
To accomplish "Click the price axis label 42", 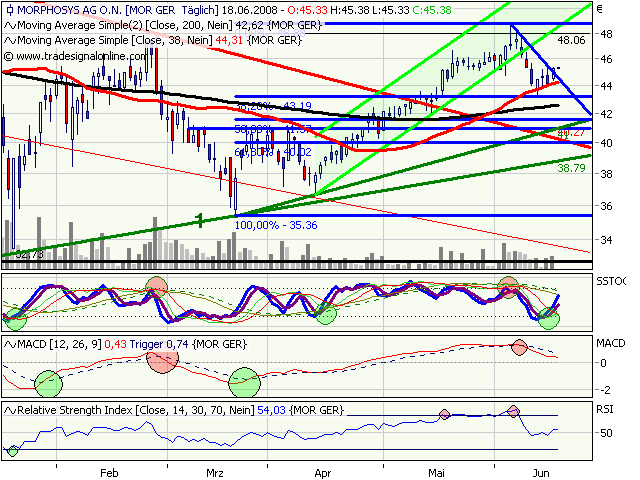I will pyautogui.click(x=606, y=114).
